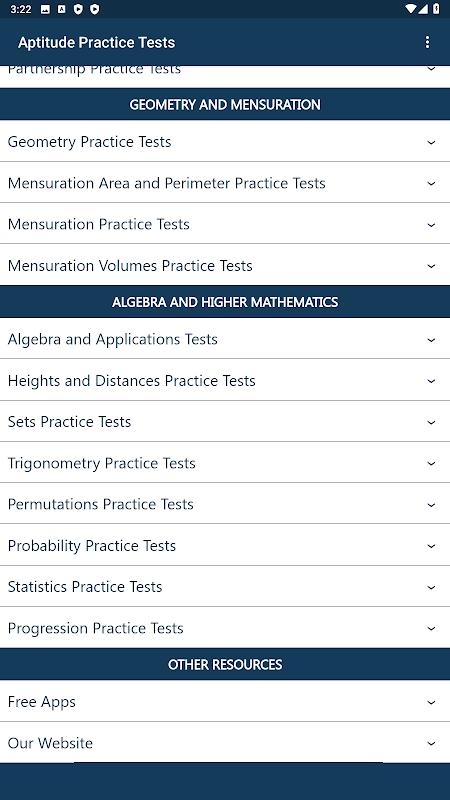This screenshot has width=450, height=800.
Task: Click the Geometry and Mensuration section header
Action: coord(225,105)
